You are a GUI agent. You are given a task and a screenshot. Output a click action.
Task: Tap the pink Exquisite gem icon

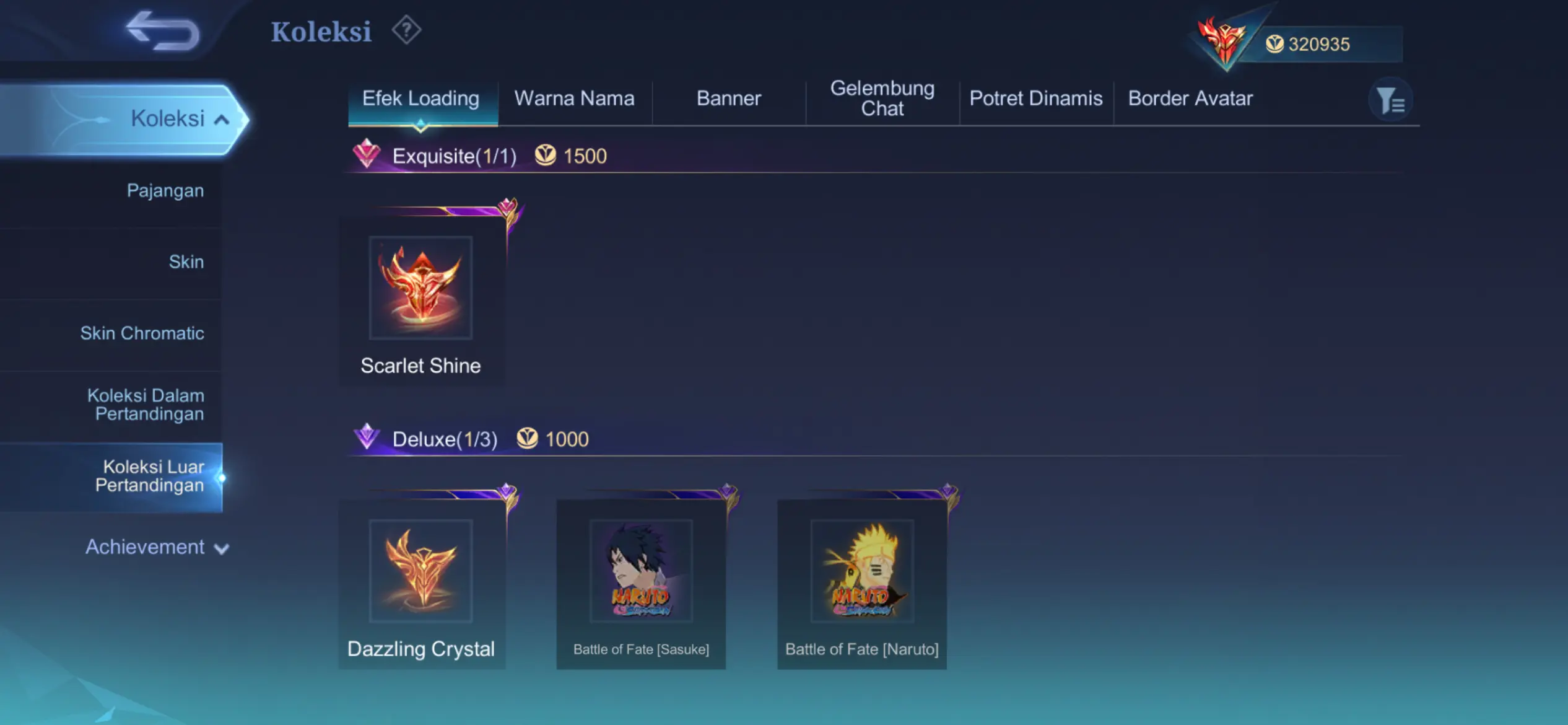pyautogui.click(x=367, y=154)
